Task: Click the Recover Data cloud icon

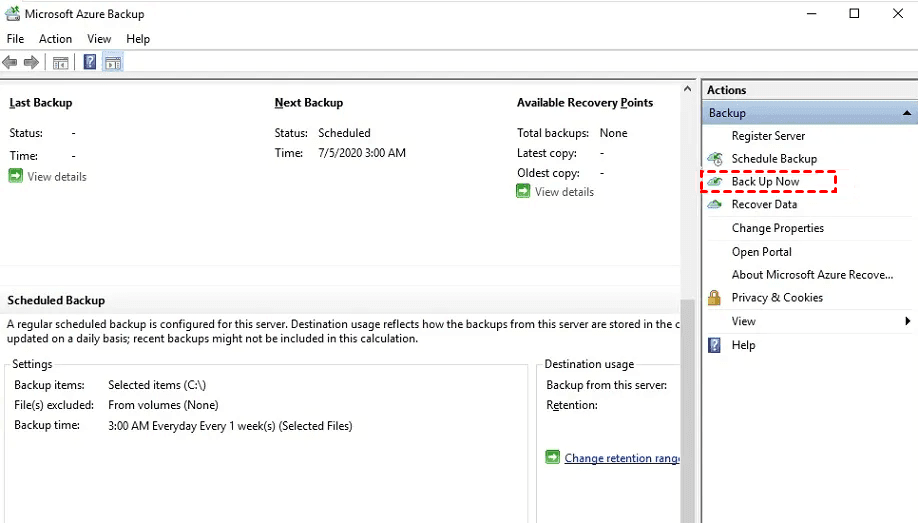Action: pyautogui.click(x=715, y=204)
